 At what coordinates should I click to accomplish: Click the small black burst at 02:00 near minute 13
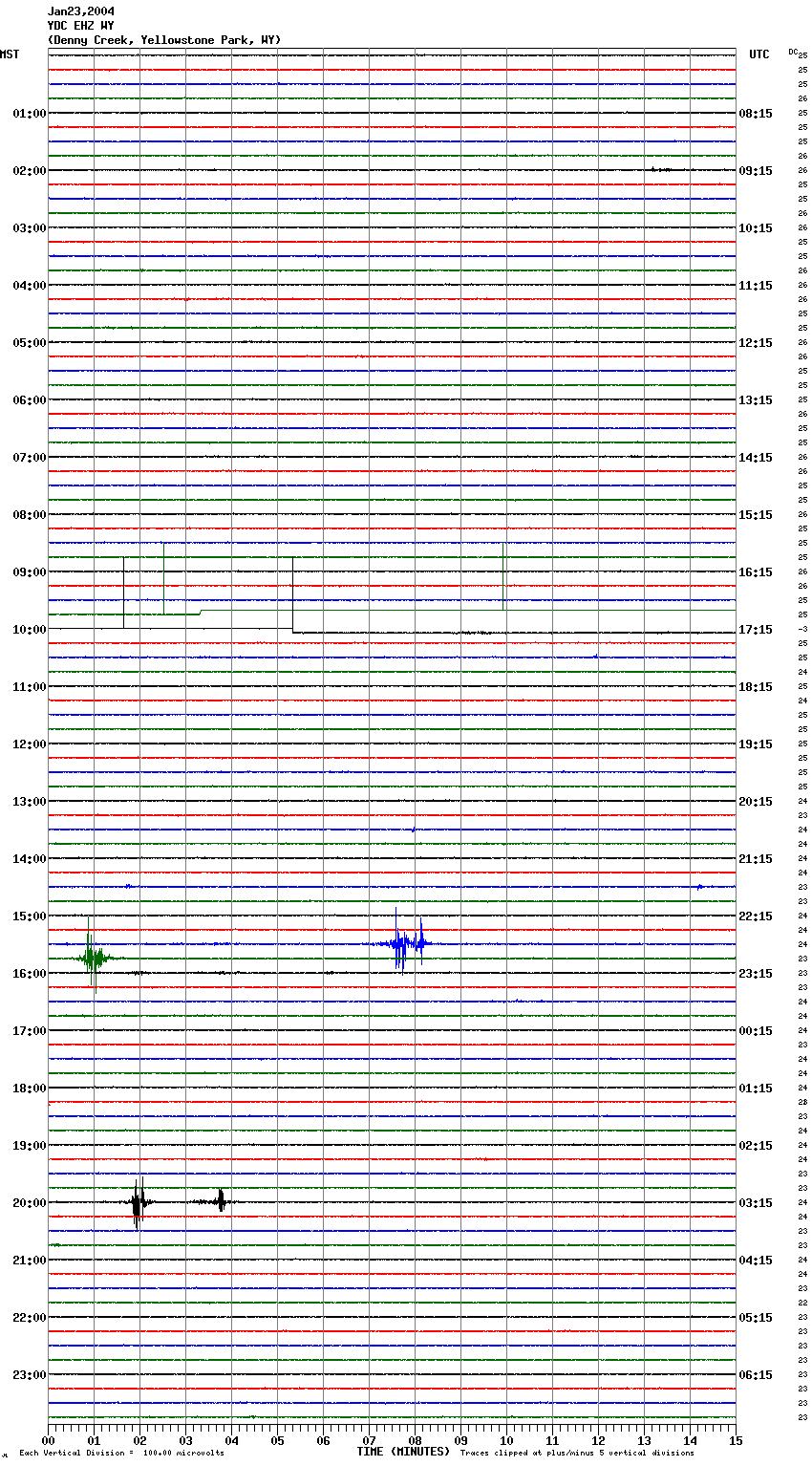point(661,170)
